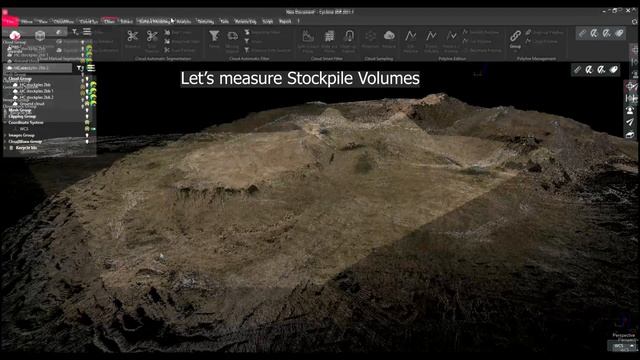Click the ruler icon in the viewport toolbar
The height and width of the screenshot is (360, 640).
(577, 70)
